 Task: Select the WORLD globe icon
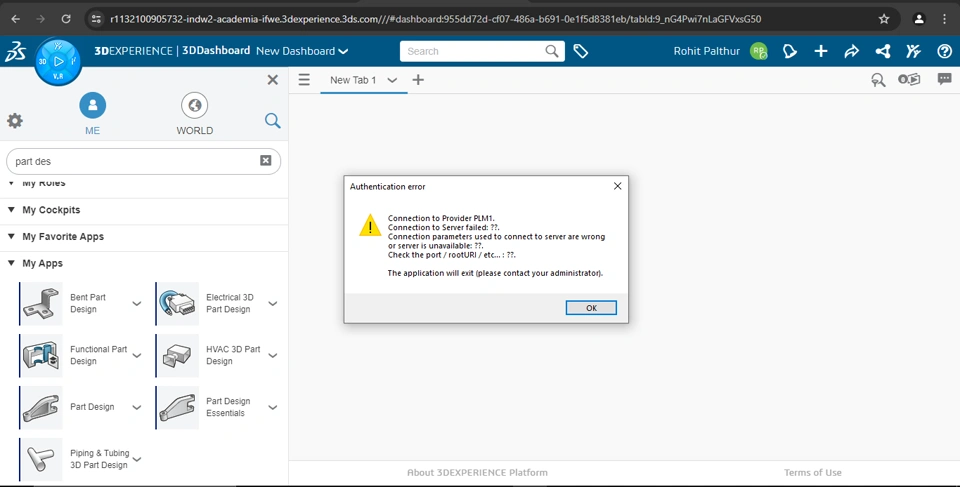(195, 105)
